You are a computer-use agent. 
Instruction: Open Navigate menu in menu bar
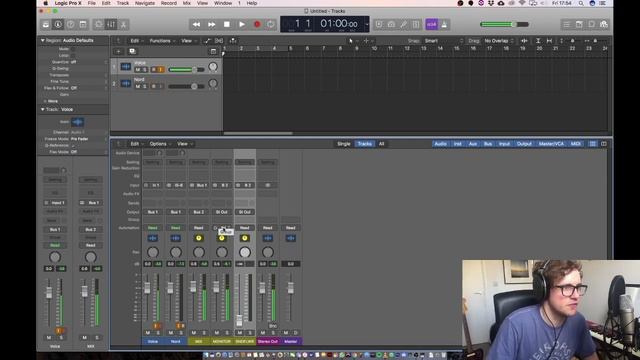tap(144, 3)
